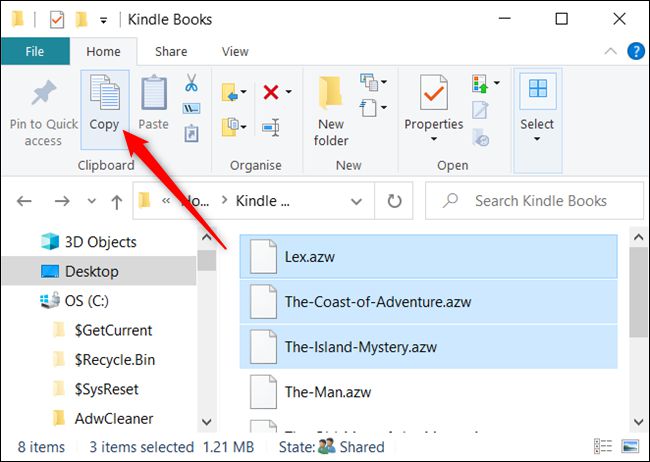The image size is (650, 462).
Task: Pin to Quick access icon
Action: pos(44,92)
